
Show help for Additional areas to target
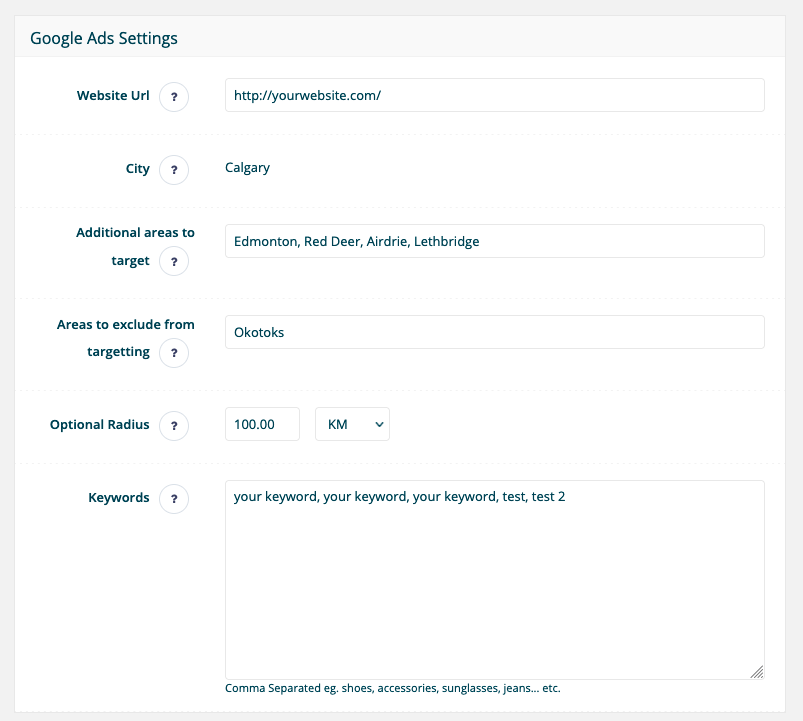point(174,262)
